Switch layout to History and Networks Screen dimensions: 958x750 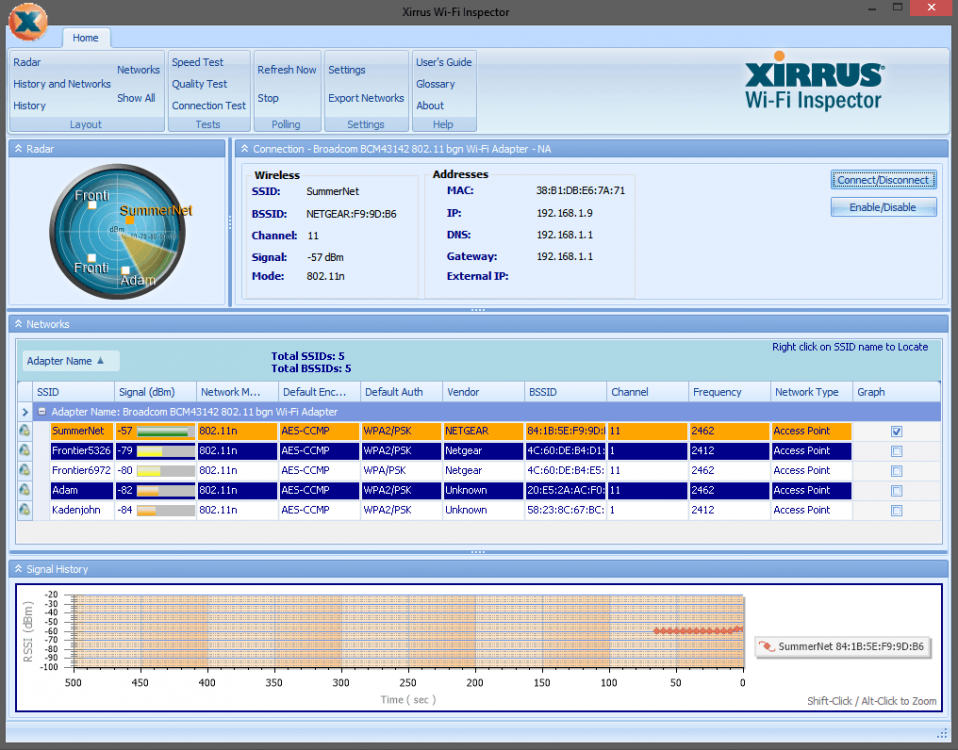pyautogui.click(x=62, y=84)
